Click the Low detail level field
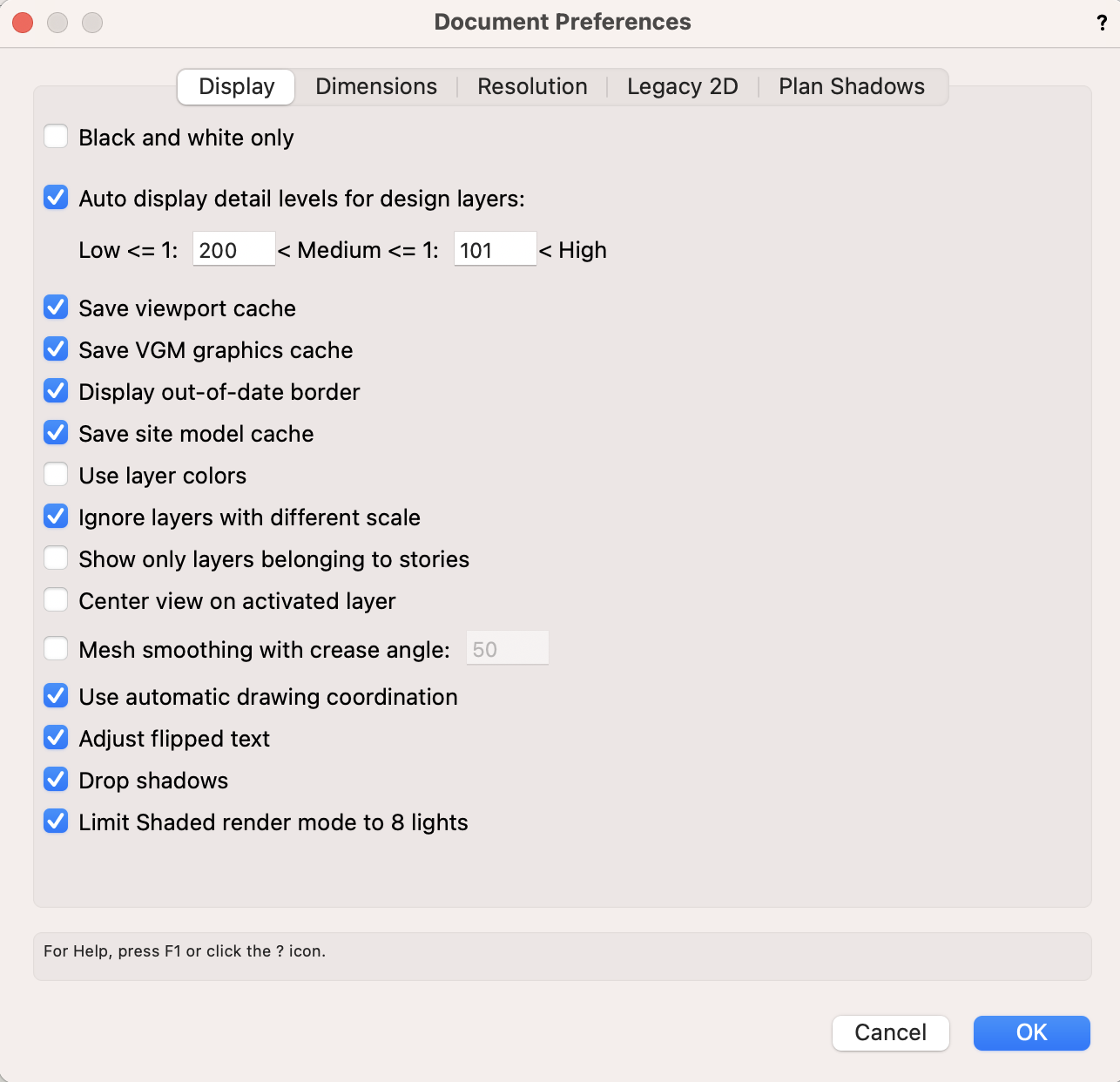 233,250
